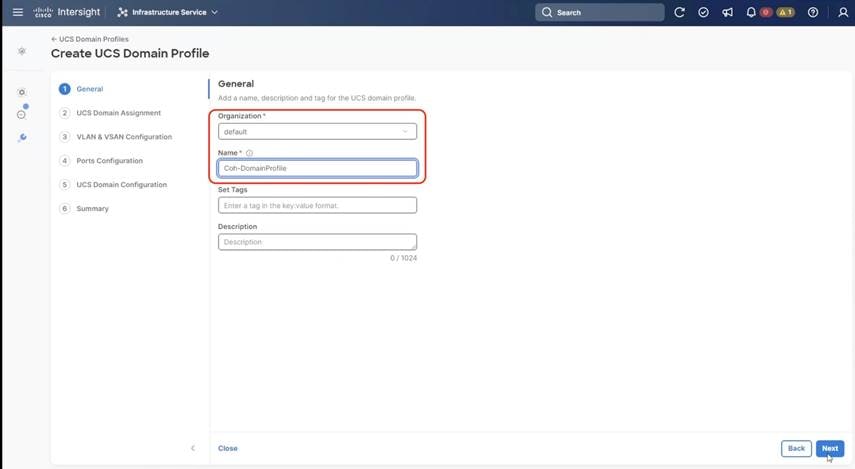Screen dimensions: 855x469
Task: Click the magnifier icon in Search
Action: [x=547, y=12]
